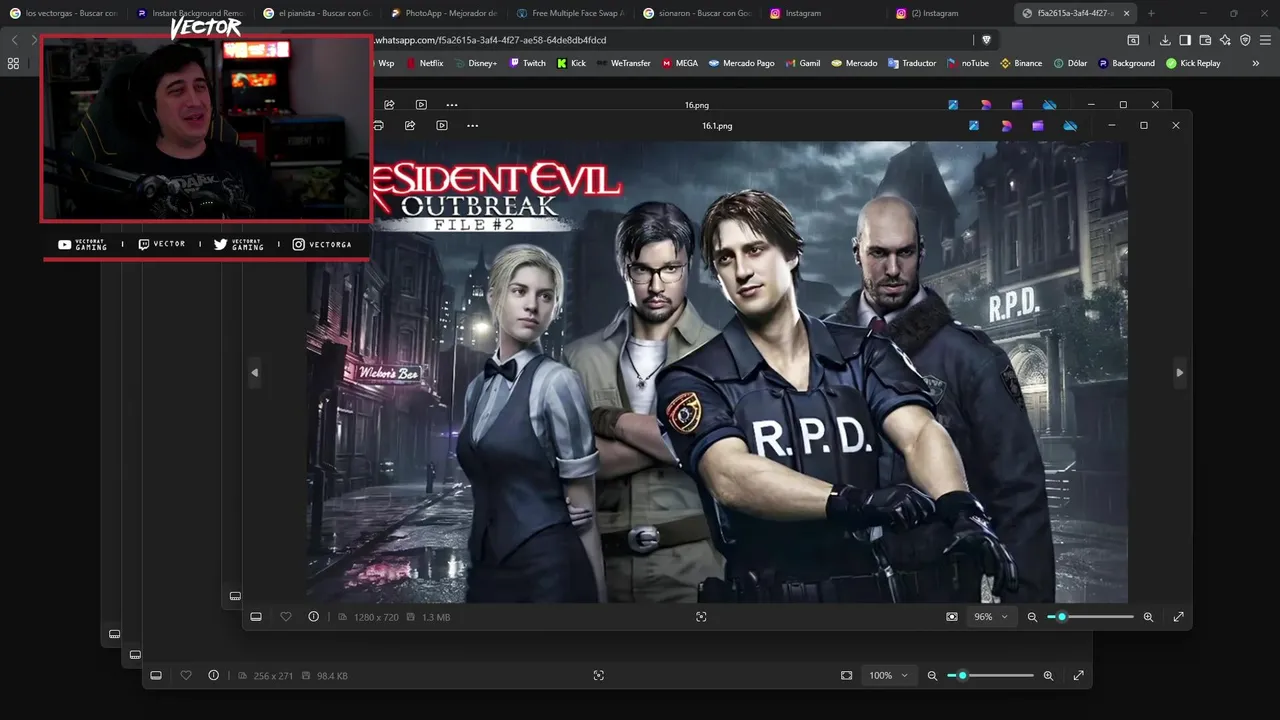Screen dimensions: 1280x720
Task: Start slideshow in 16.1.png window
Action: [442, 126]
